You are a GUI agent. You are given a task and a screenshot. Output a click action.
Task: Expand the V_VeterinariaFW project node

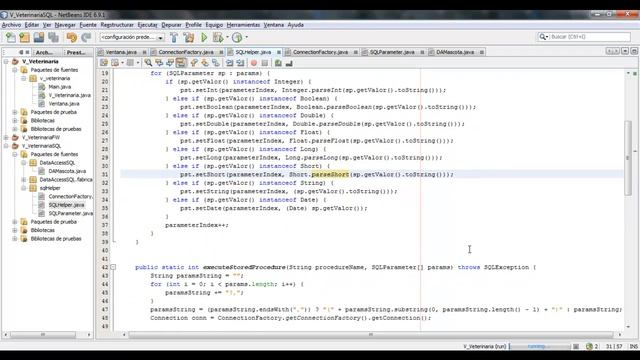click(6, 138)
